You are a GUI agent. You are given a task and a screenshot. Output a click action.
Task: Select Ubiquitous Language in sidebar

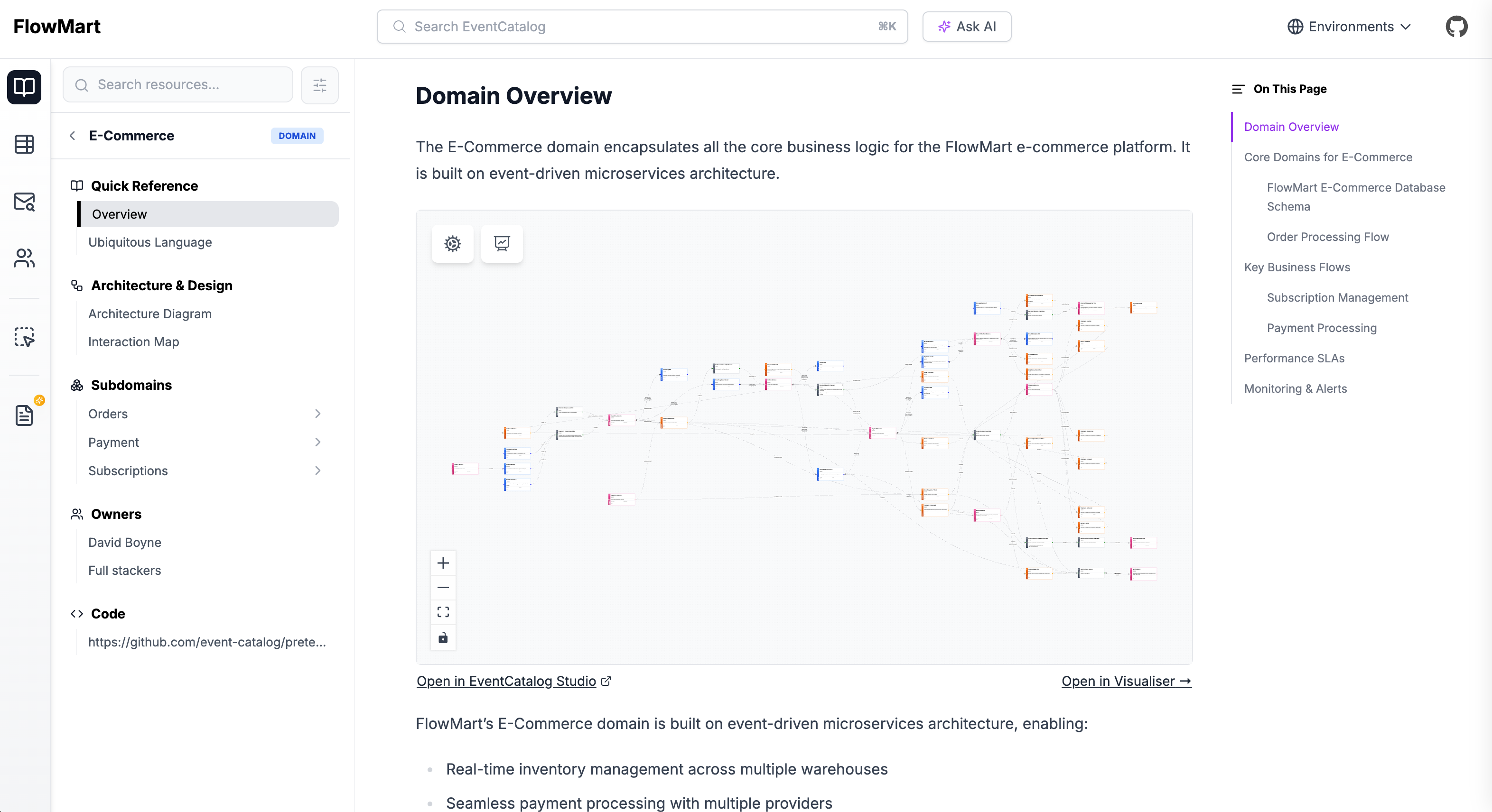pos(150,242)
